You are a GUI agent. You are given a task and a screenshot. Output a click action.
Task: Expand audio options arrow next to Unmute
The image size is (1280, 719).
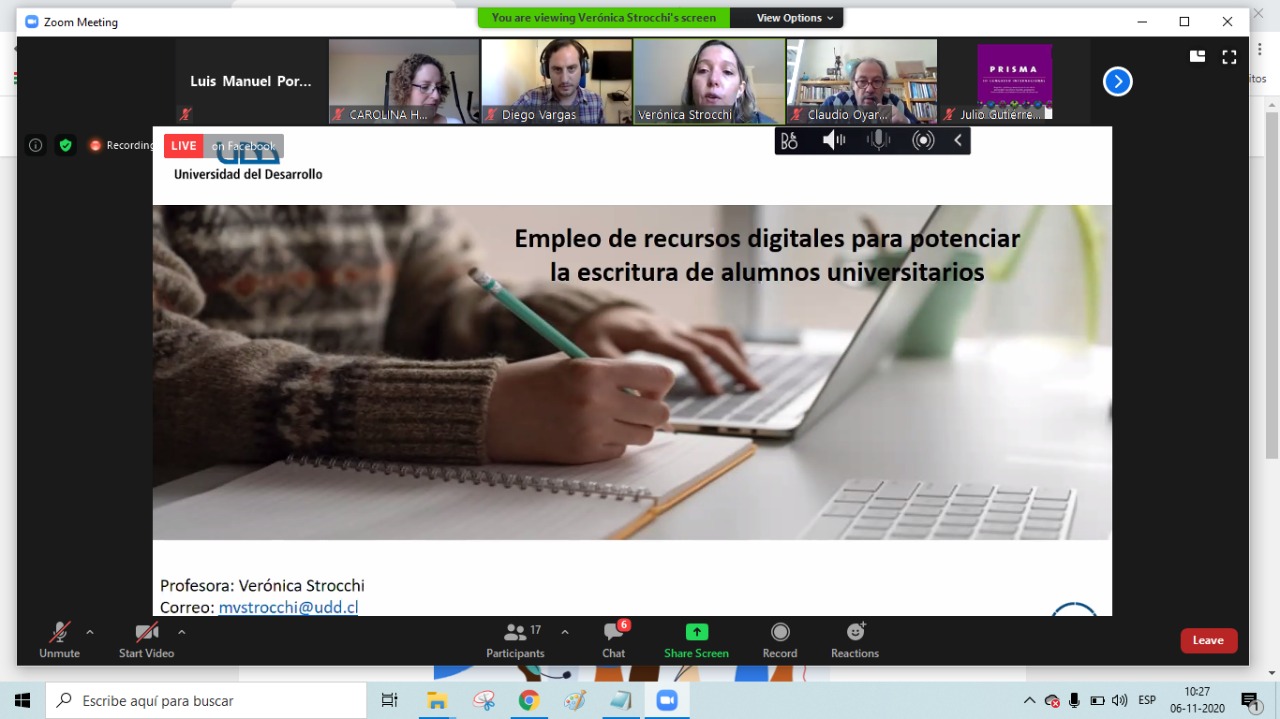pyautogui.click(x=90, y=632)
